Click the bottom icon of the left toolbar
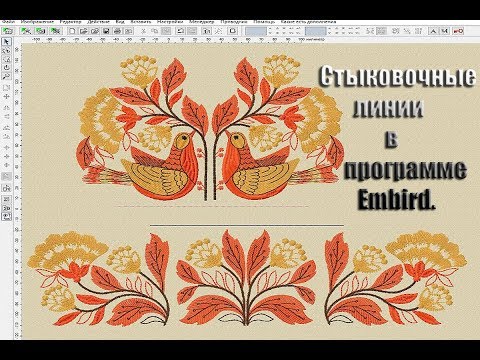Viewport: 480px width, 360px height. 7,217
